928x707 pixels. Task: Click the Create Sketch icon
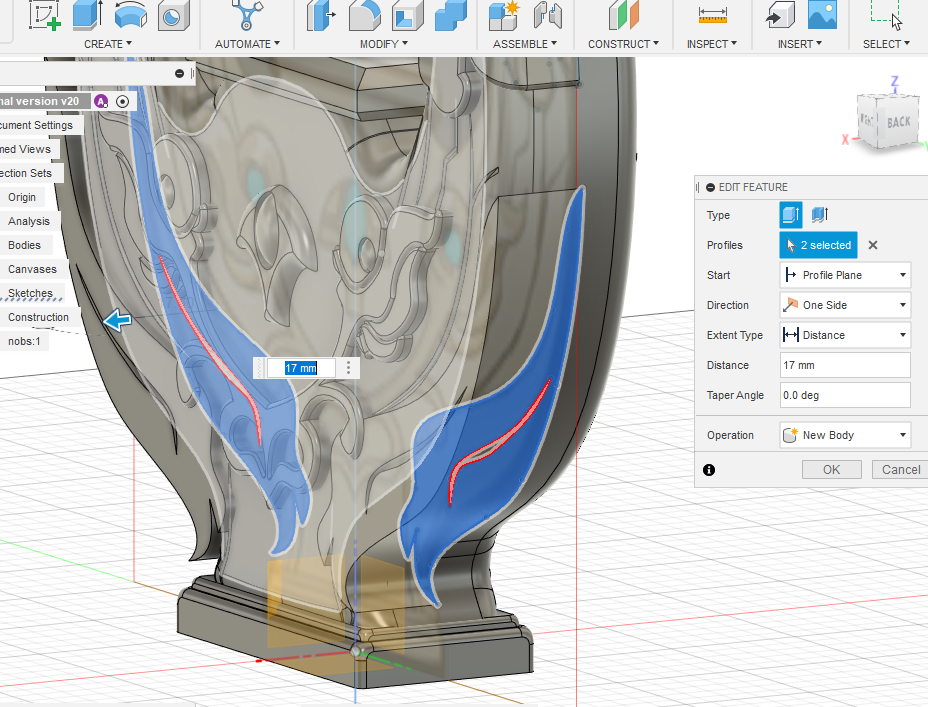coord(44,14)
